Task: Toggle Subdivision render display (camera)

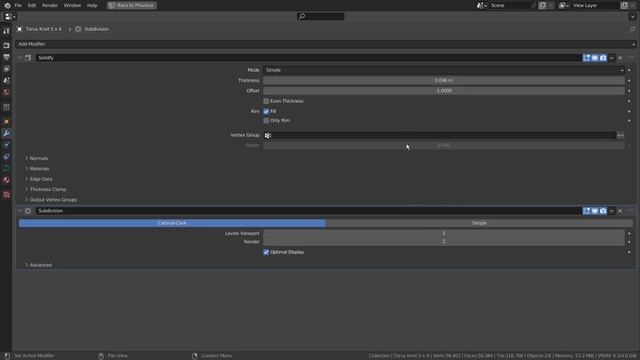Action: 603,211
